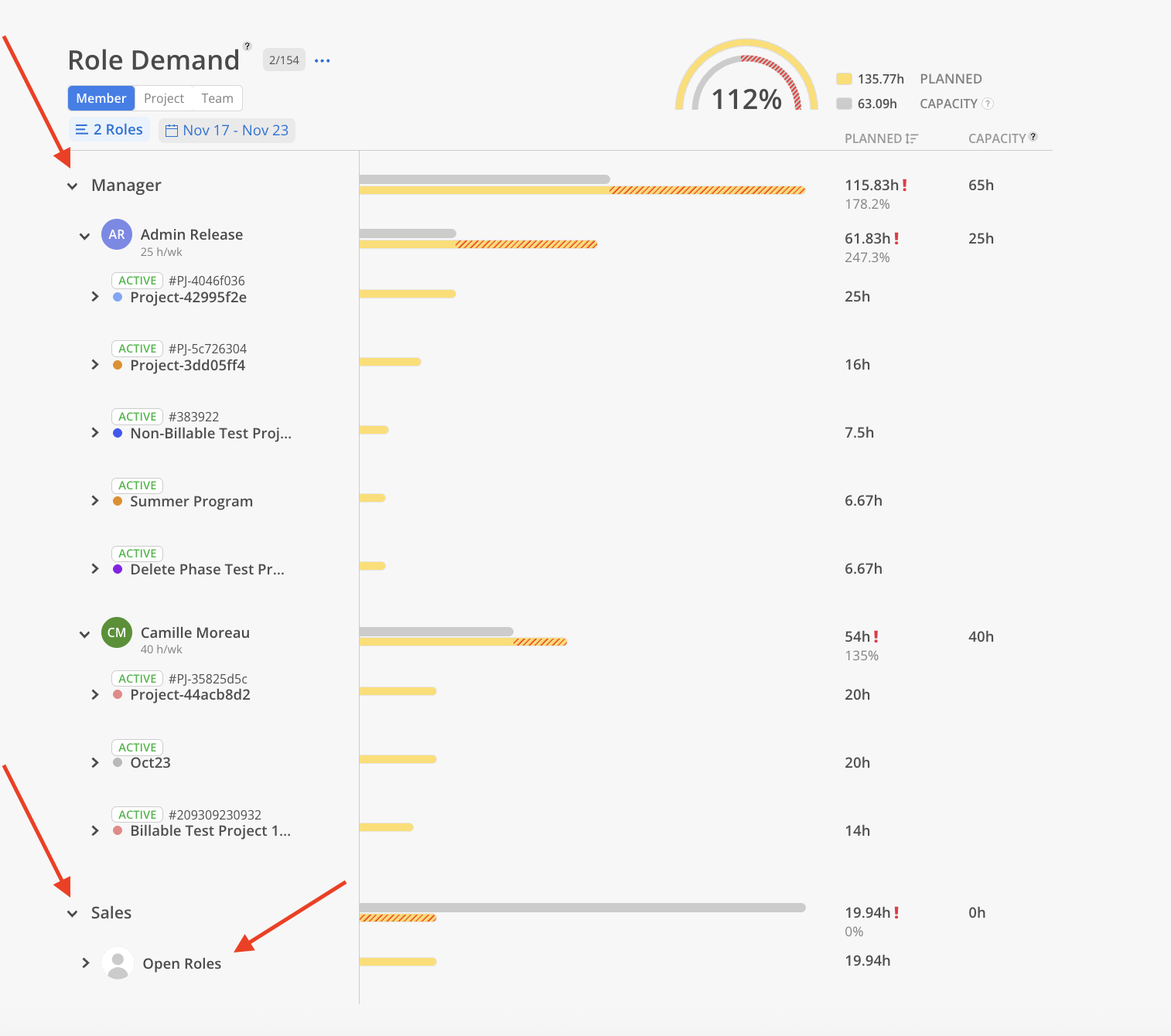Open Camille Moreau member name

(x=195, y=632)
